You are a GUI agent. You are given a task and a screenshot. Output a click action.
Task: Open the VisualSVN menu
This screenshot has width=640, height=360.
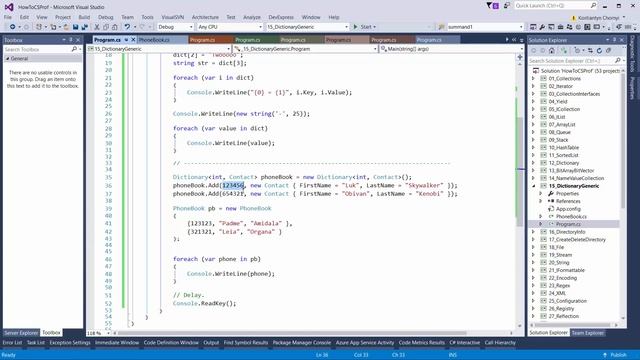tap(173, 17)
